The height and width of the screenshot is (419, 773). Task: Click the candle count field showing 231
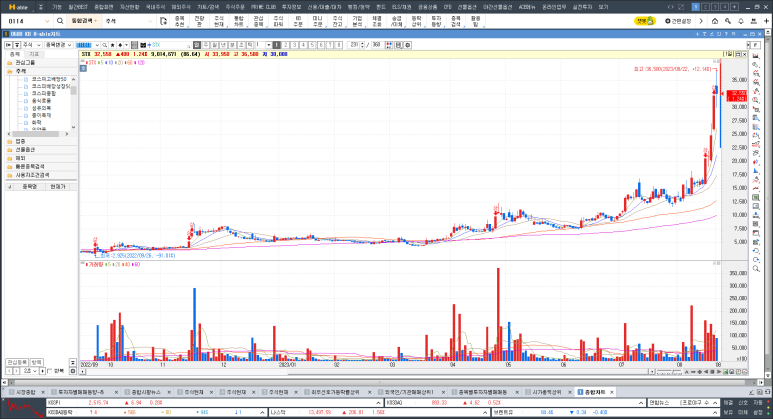353,45
